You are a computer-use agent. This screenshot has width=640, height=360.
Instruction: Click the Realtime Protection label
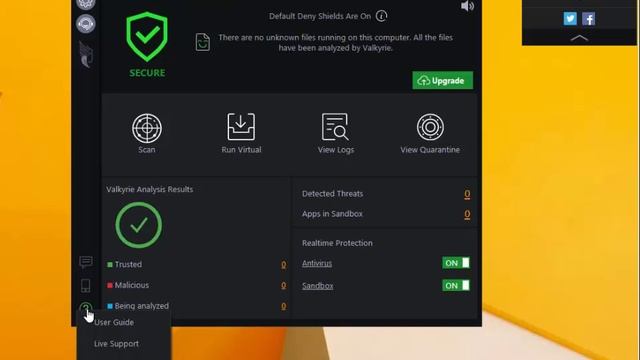(337, 243)
